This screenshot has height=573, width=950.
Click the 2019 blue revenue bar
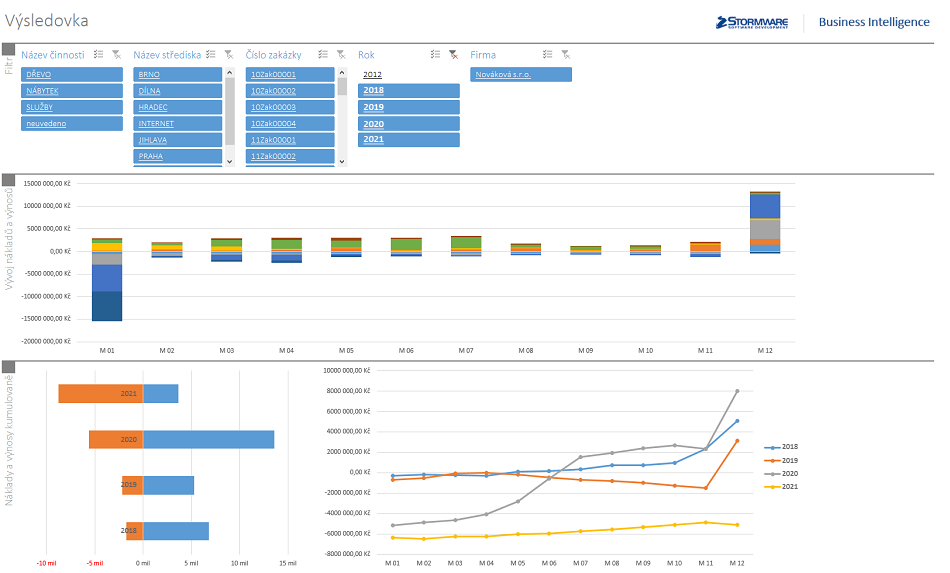point(168,485)
